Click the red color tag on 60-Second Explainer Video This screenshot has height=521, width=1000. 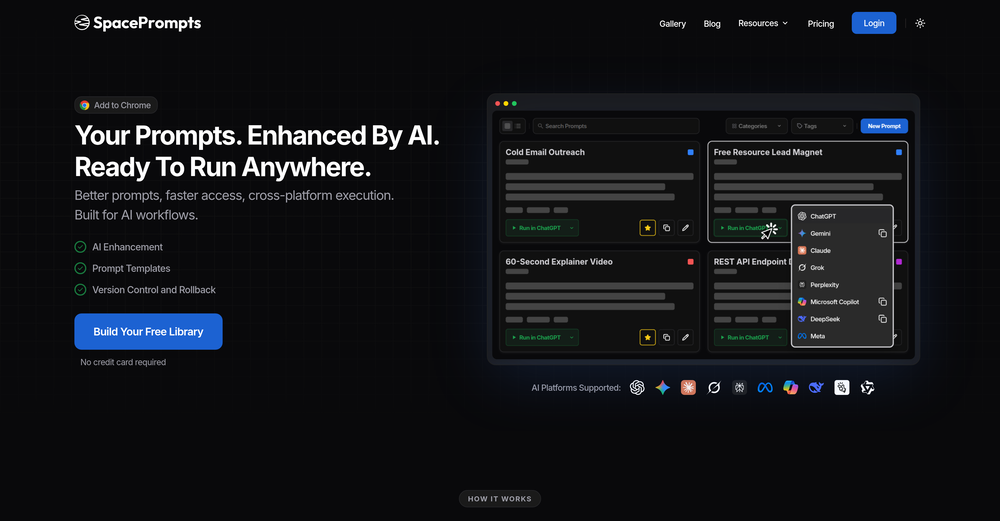[690, 262]
